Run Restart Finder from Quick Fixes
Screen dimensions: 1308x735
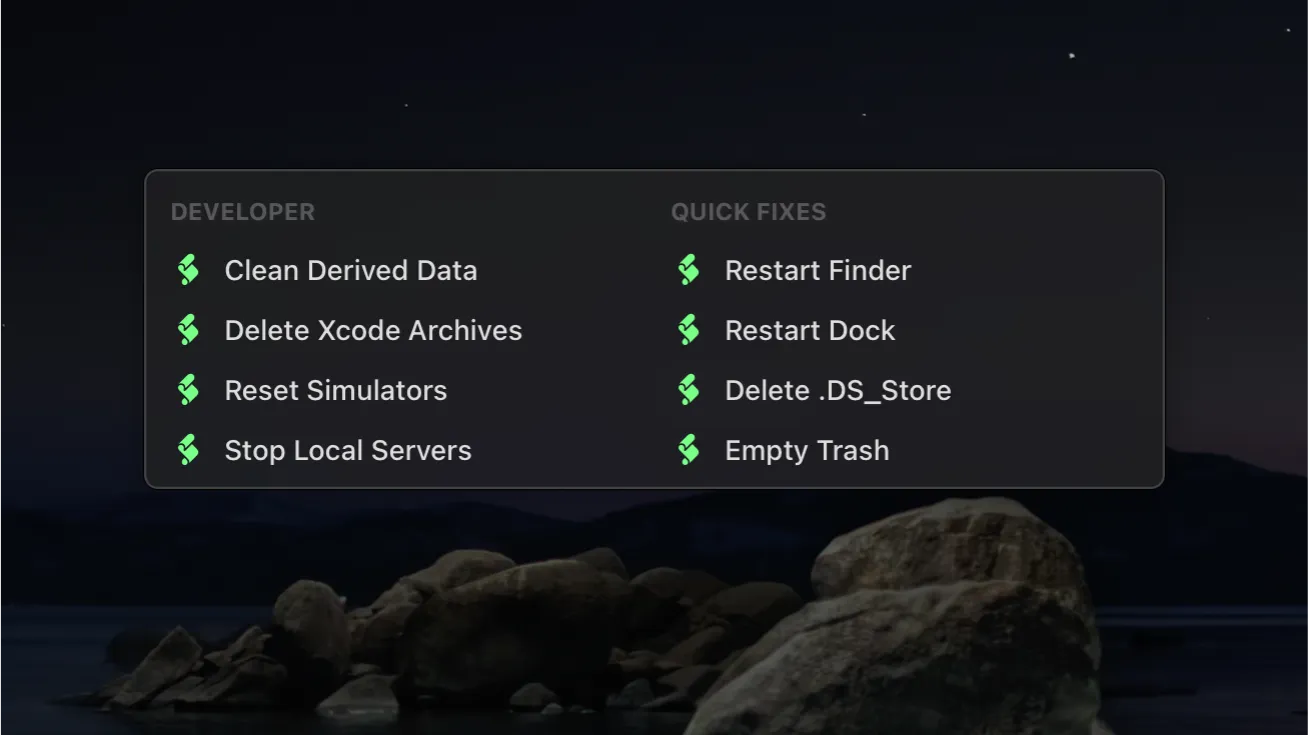[x=818, y=270]
